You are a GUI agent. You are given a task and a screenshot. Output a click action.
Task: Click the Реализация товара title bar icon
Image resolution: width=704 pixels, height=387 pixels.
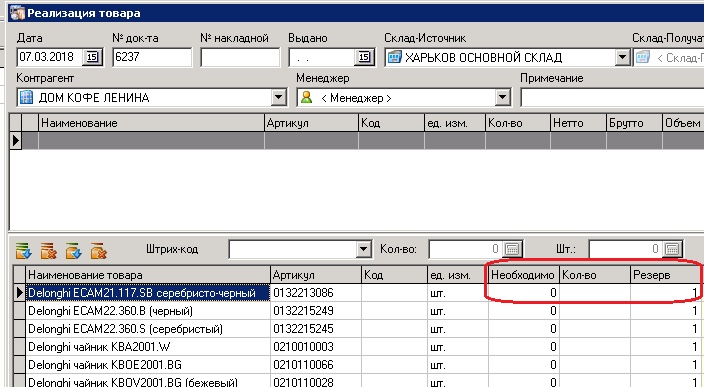click(17, 13)
